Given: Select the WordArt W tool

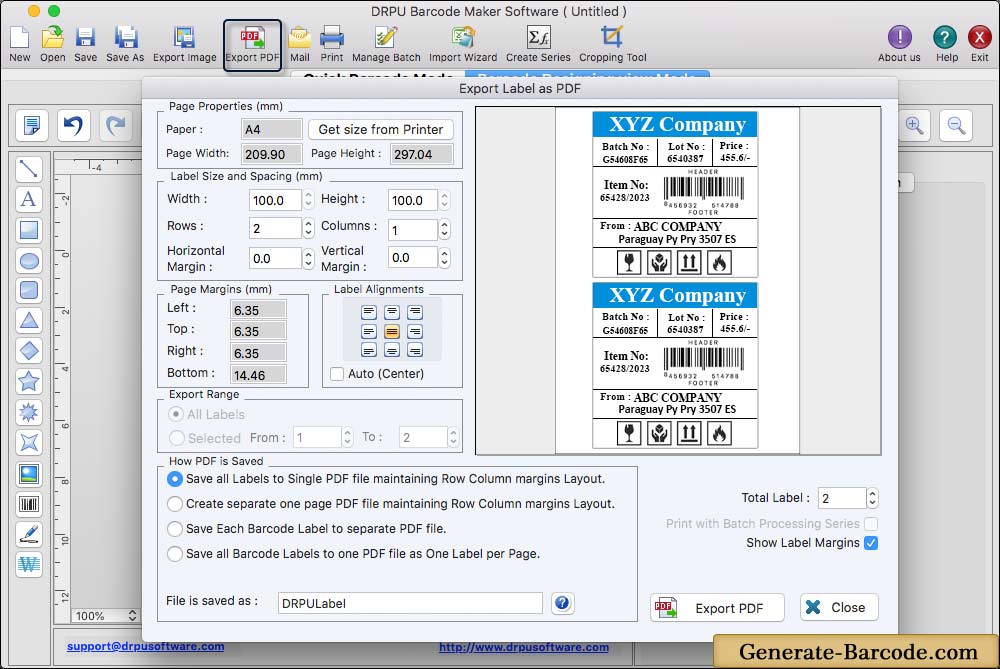Looking at the screenshot, I should coord(29,564).
